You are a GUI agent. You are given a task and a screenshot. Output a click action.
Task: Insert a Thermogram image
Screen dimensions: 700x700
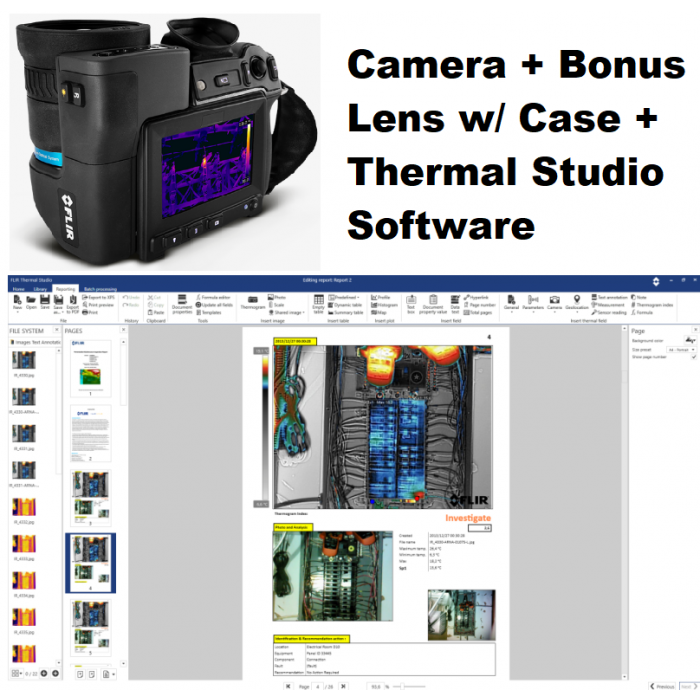tap(253, 303)
